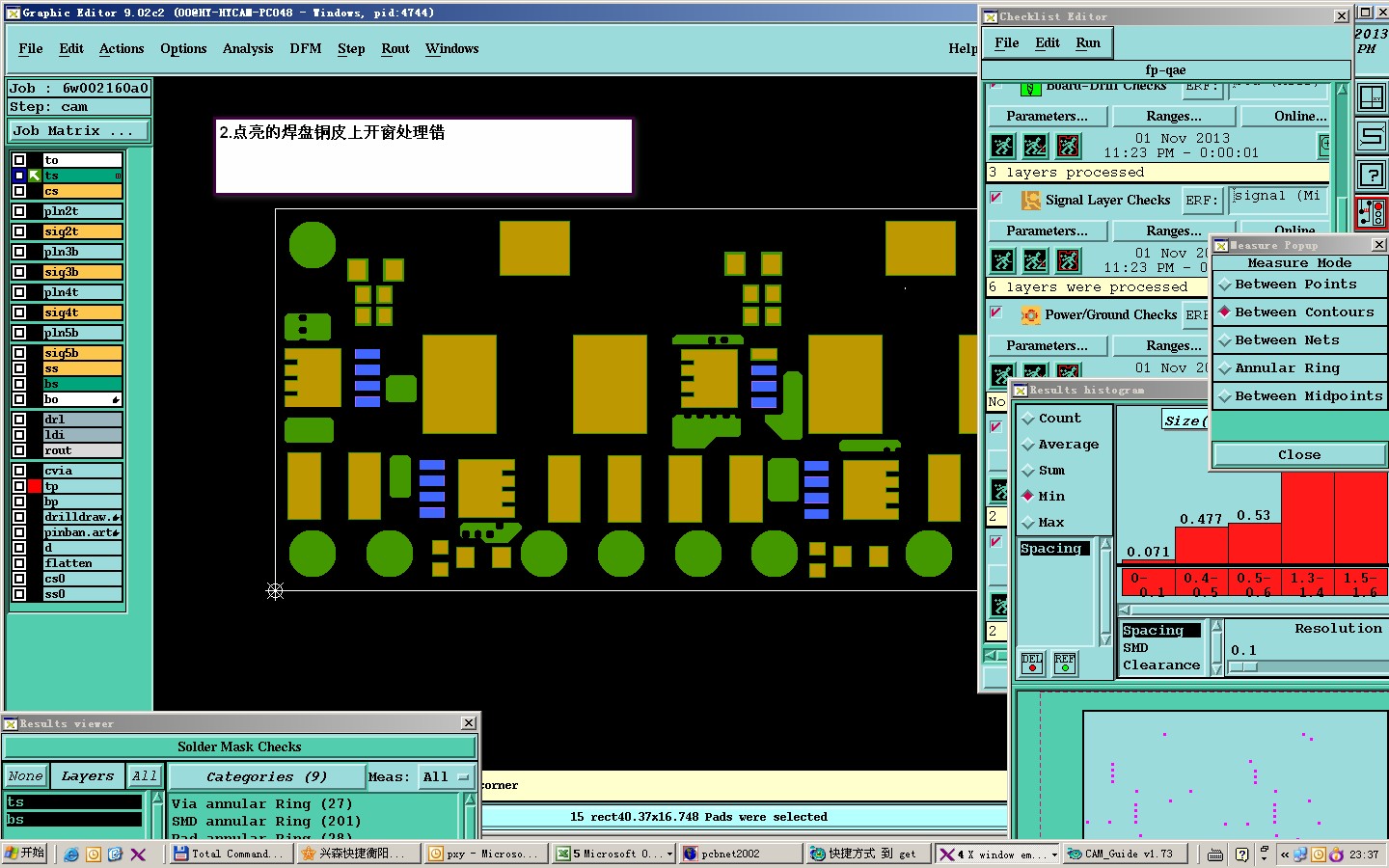1389x868 pixels.
Task: Click the red tp layer color swatch
Action: click(x=35, y=486)
